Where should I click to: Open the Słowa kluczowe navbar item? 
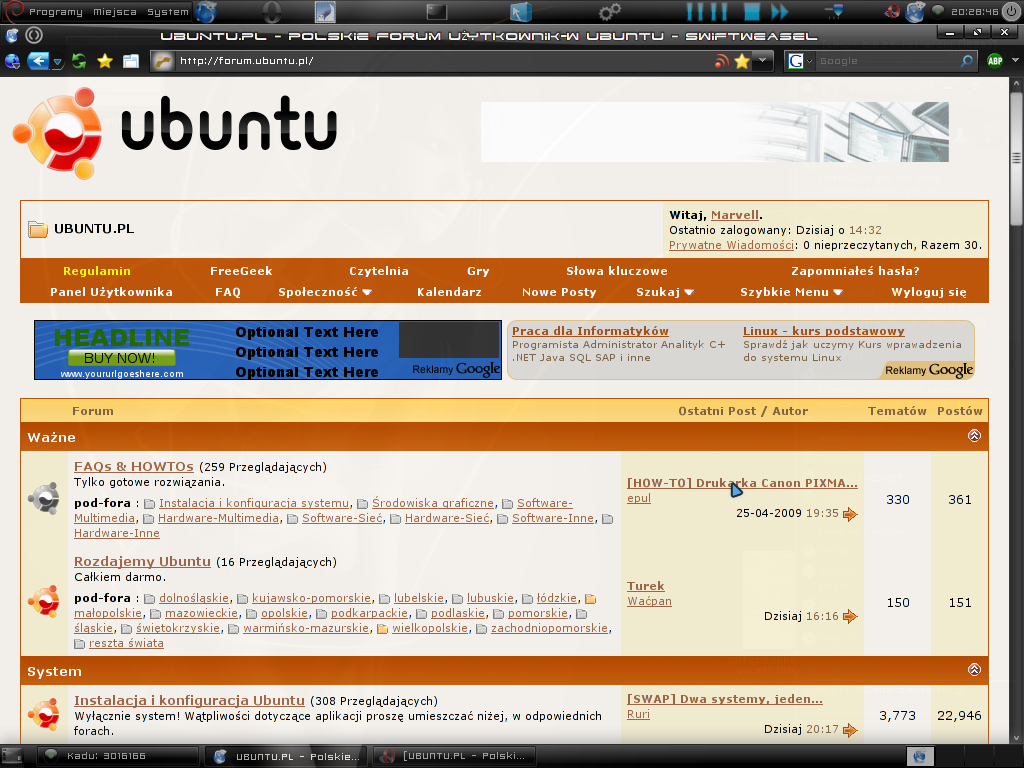point(616,272)
